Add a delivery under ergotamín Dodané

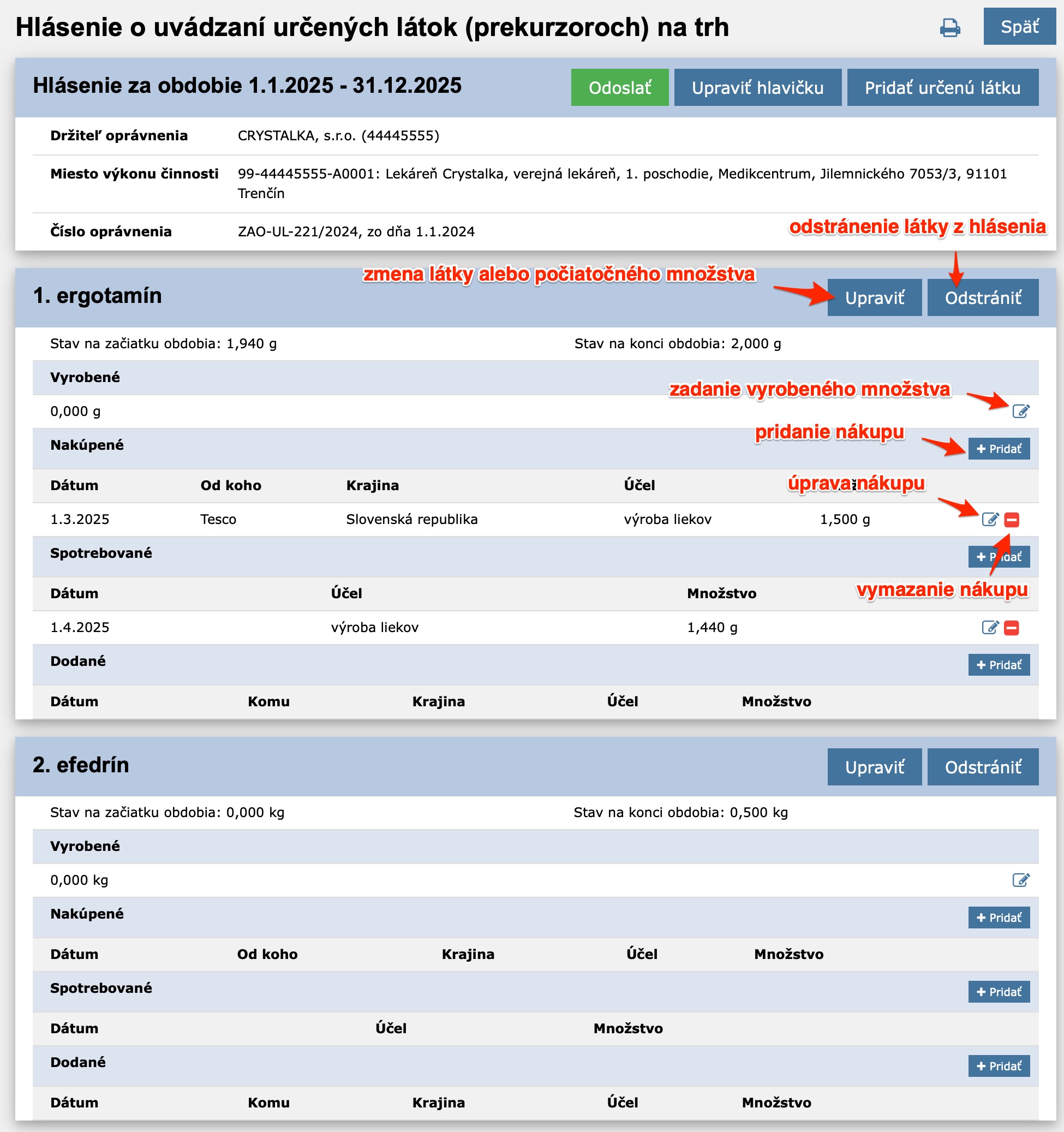tap(999, 665)
